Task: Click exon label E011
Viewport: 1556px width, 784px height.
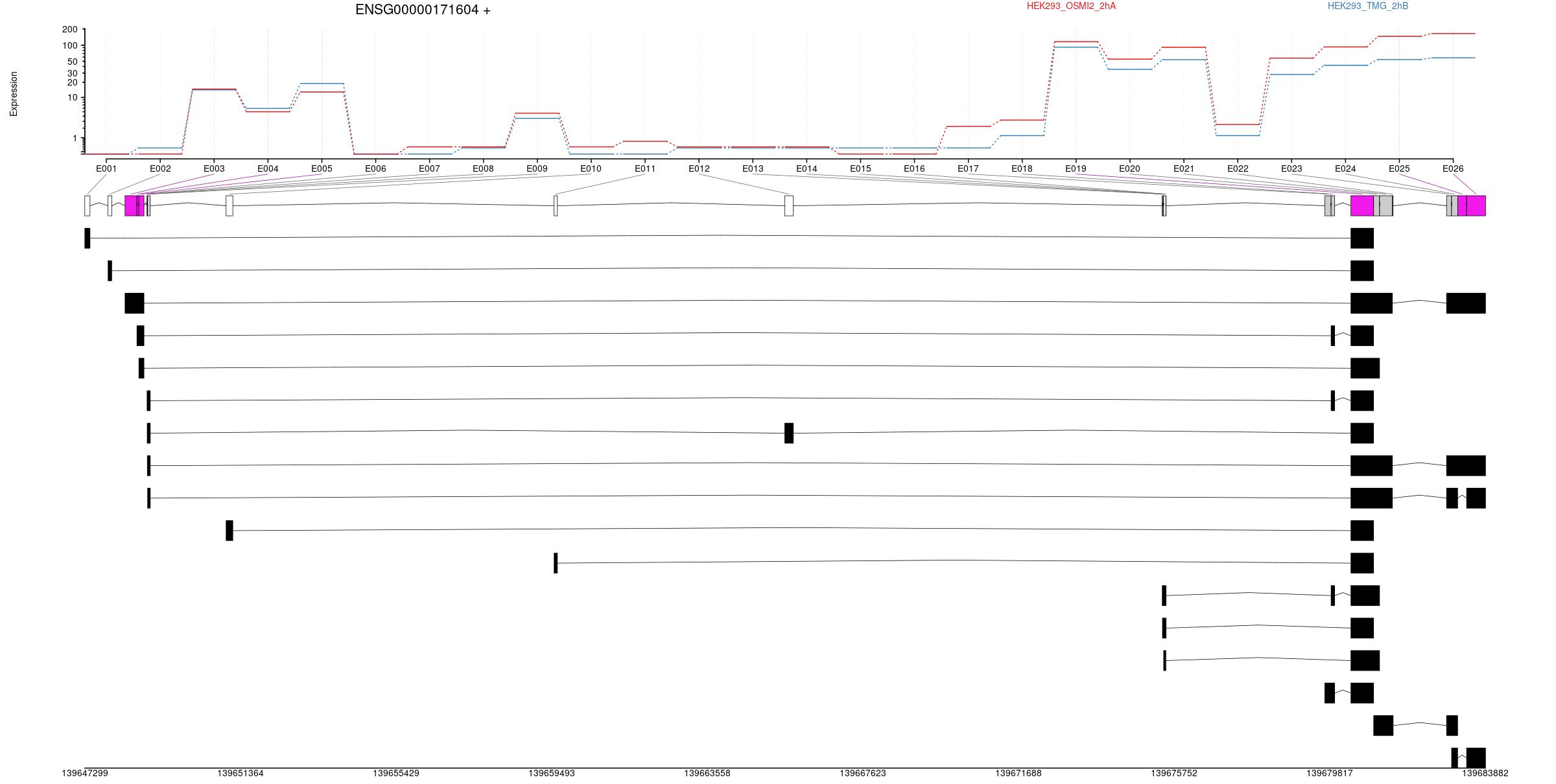Action: click(645, 168)
